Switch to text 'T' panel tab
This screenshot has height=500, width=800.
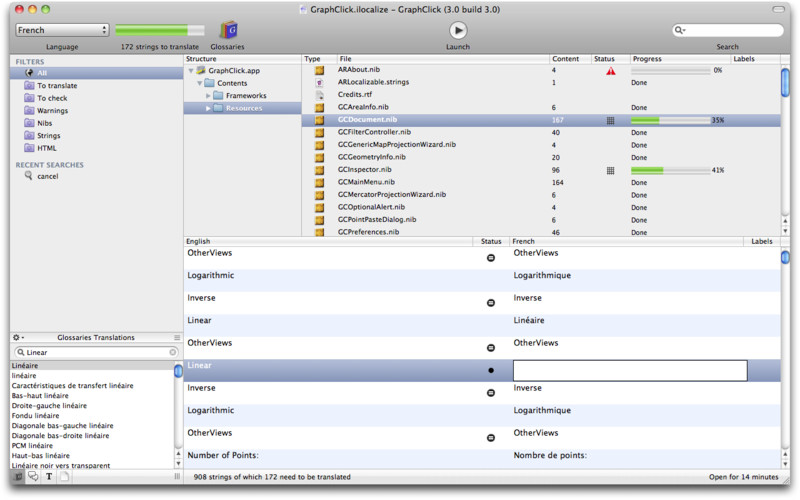point(49,477)
